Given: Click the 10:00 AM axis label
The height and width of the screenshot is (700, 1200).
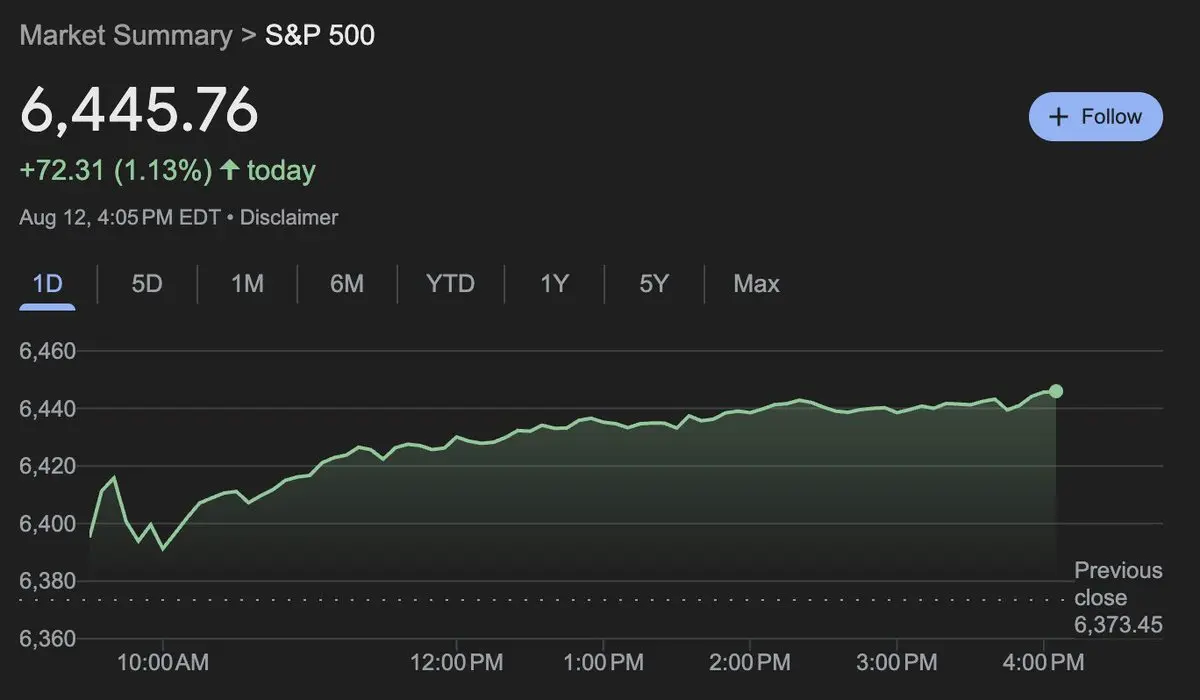Looking at the screenshot, I should [x=163, y=663].
